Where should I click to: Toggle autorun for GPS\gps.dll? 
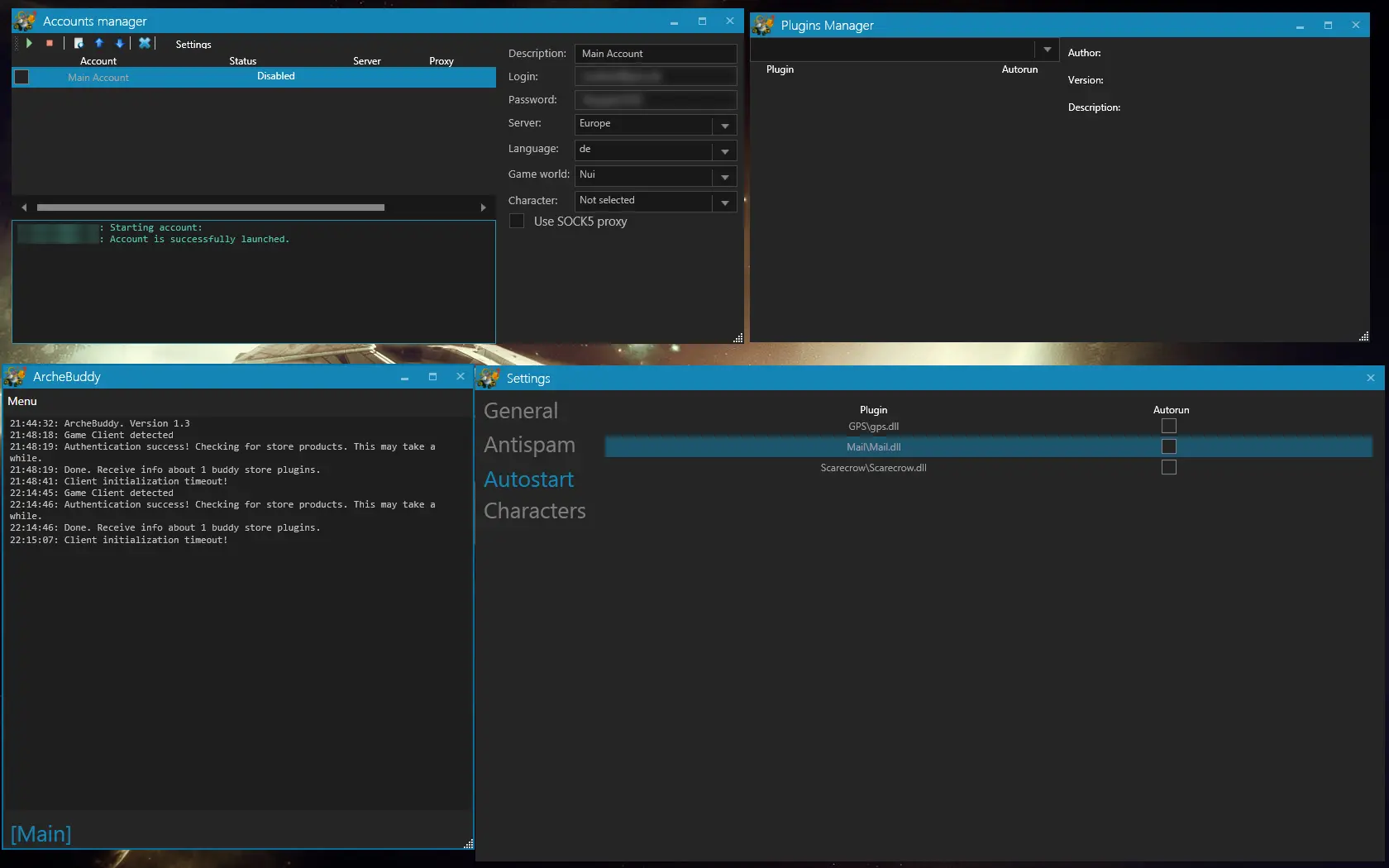[1169, 426]
